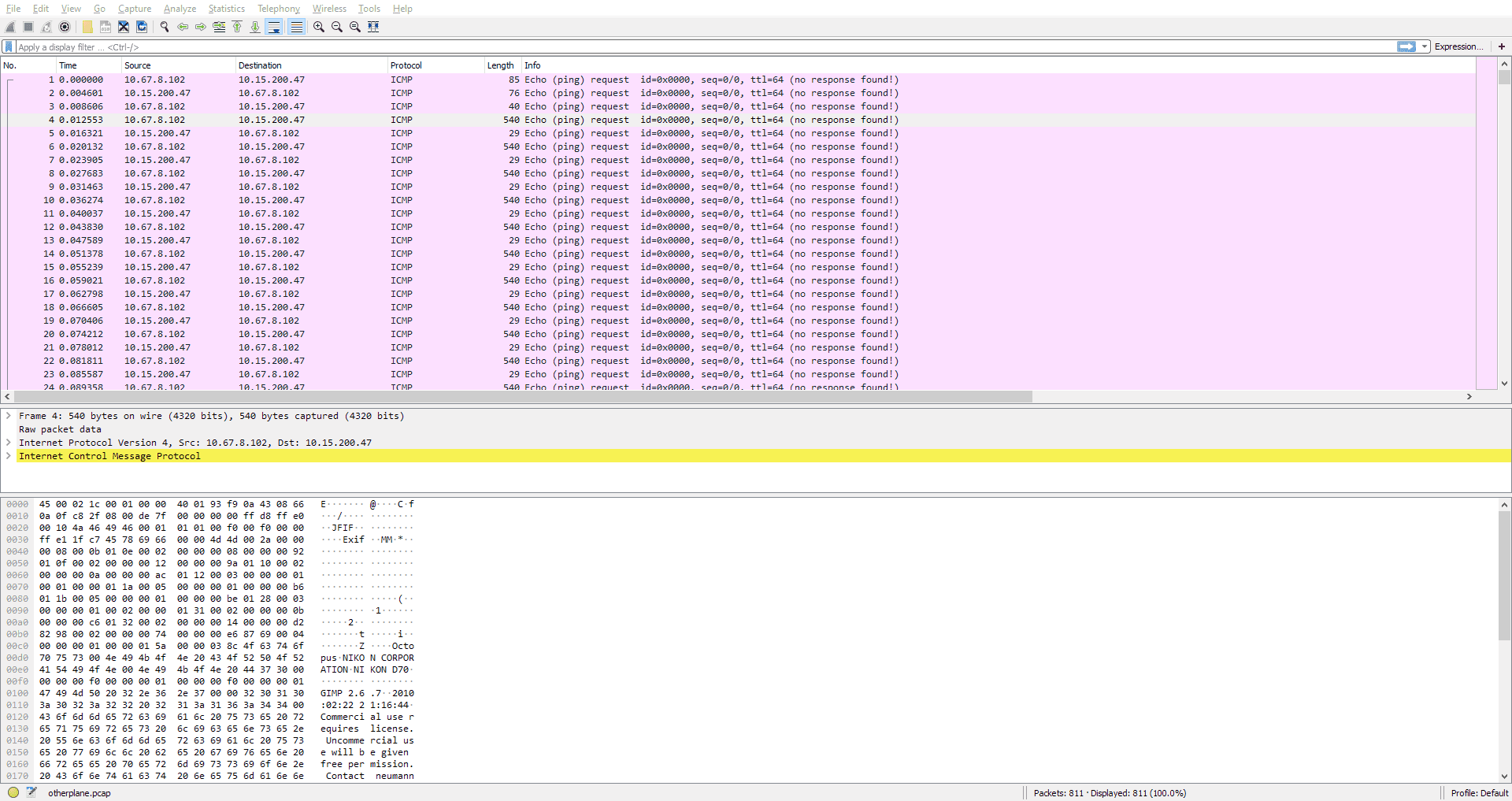Click Go to first packet icon
1512x801 pixels.
[x=237, y=27]
